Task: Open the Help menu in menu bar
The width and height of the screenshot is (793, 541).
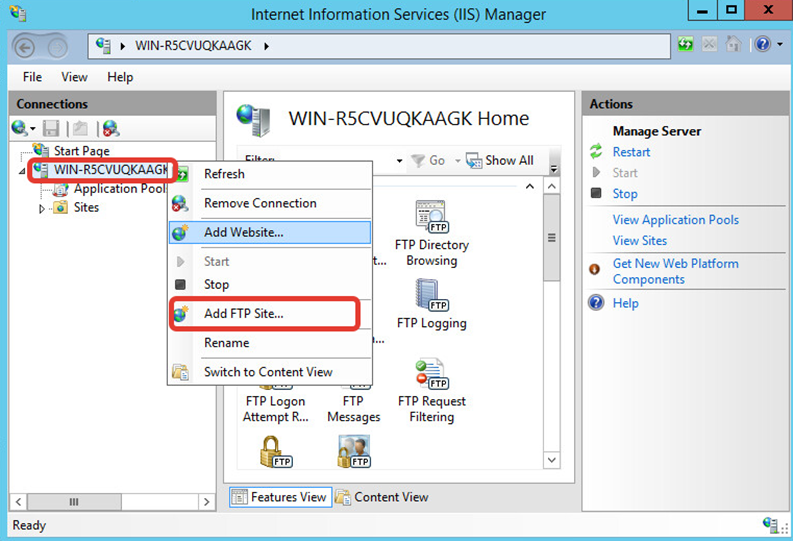Action: click(x=120, y=77)
